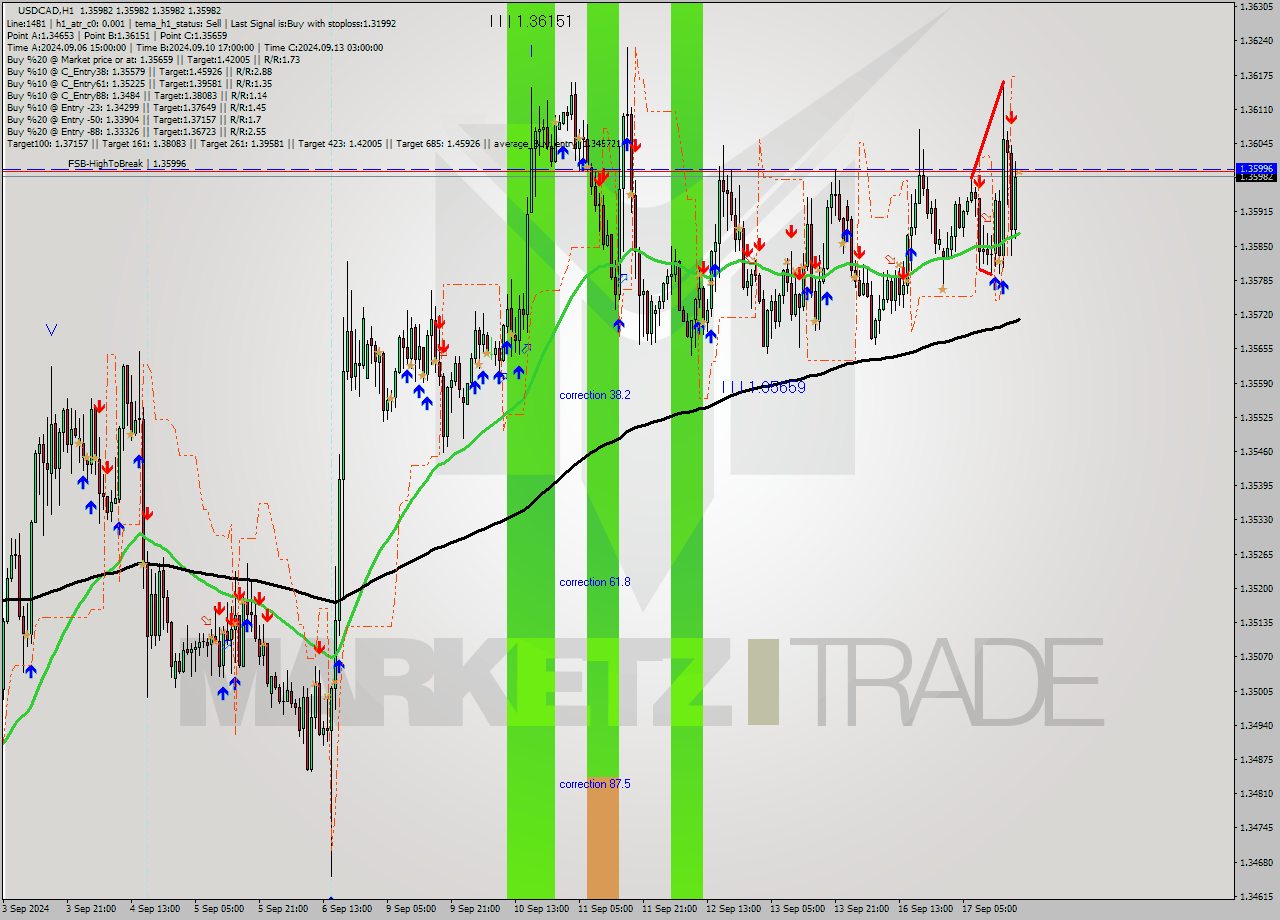Click the '5 Sep 21:00' time axis label
This screenshot has height=920, width=1280.
tap(283, 909)
